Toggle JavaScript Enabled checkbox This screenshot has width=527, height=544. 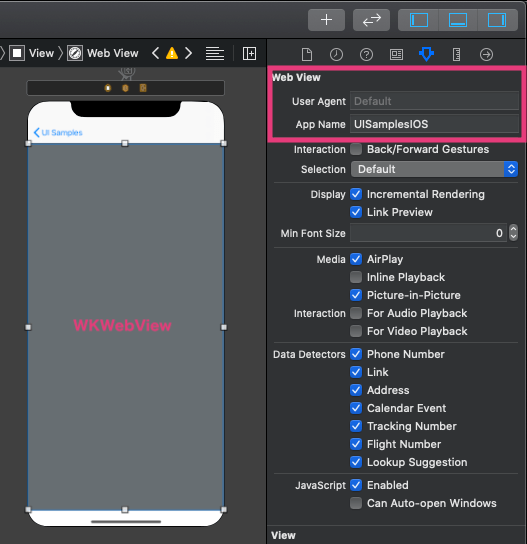tap(356, 485)
